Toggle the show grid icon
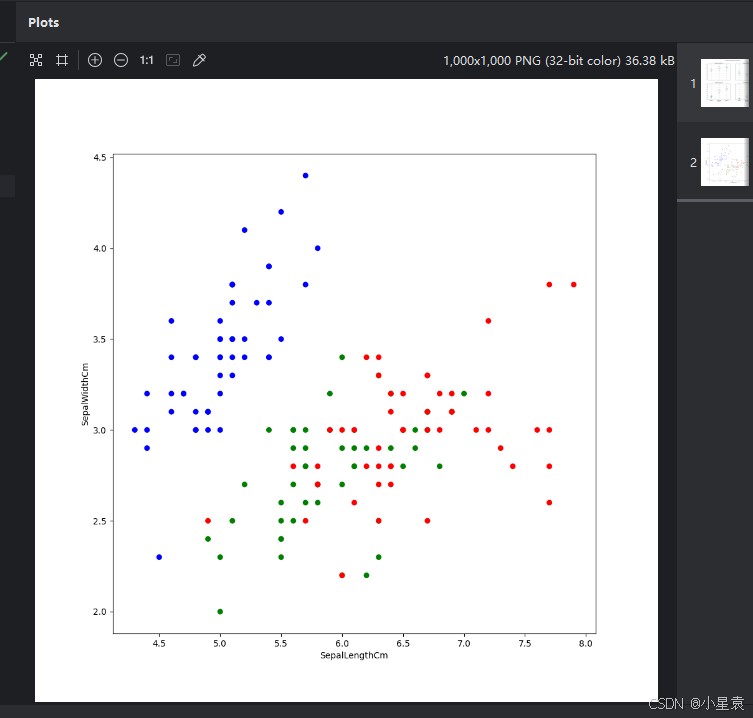Screen dimensions: 753x718 pos(62,60)
